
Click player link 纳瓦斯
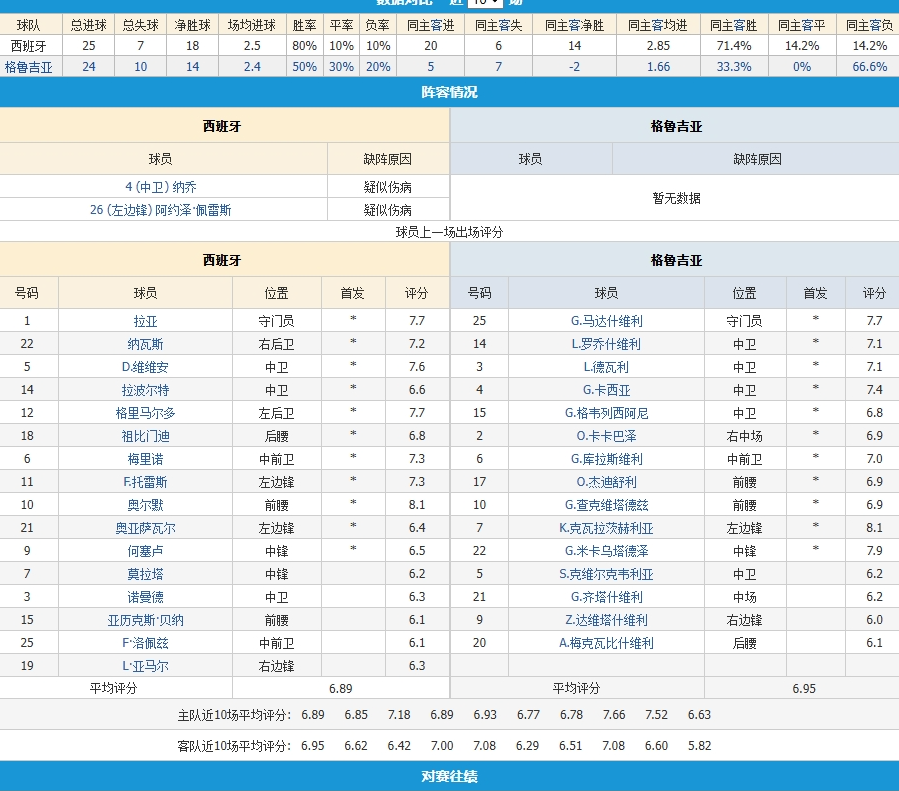(x=145, y=344)
